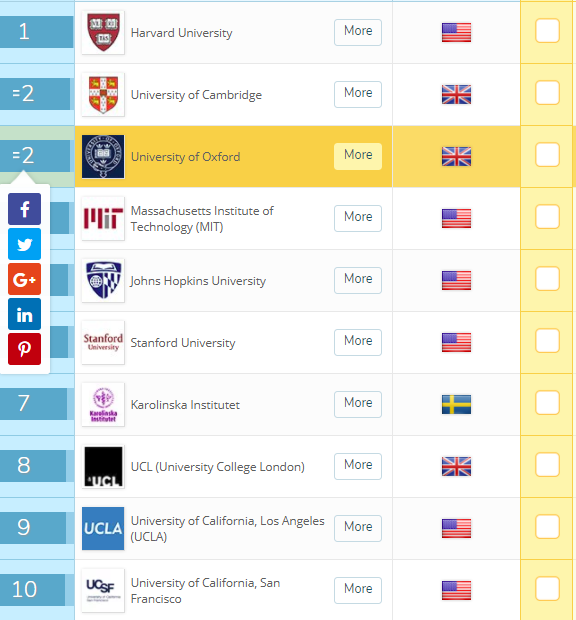Open the University of Oxford link

point(185,157)
